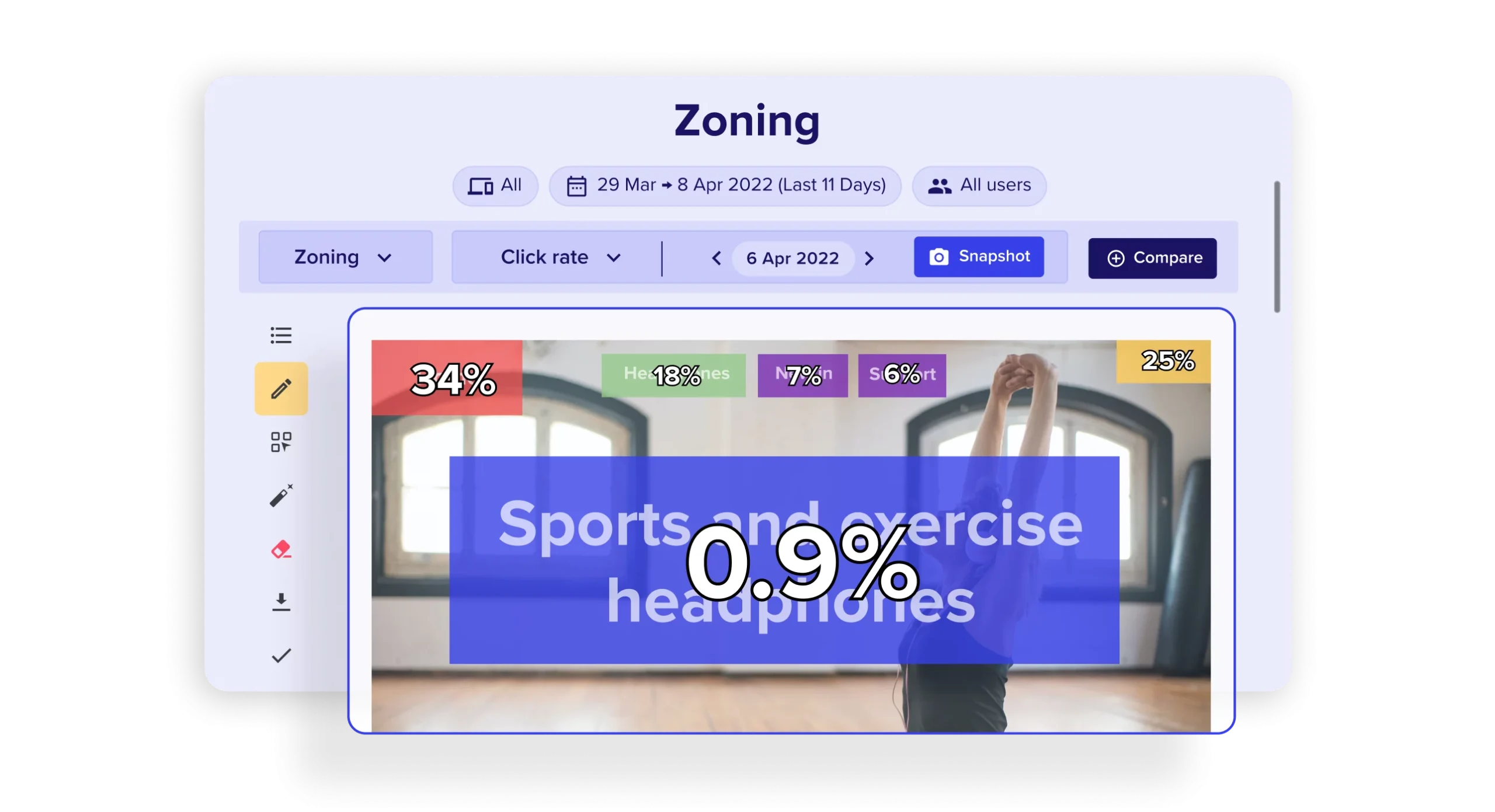This screenshot has height=812, width=1495.
Task: Toggle to previous date arrow
Action: point(719,258)
